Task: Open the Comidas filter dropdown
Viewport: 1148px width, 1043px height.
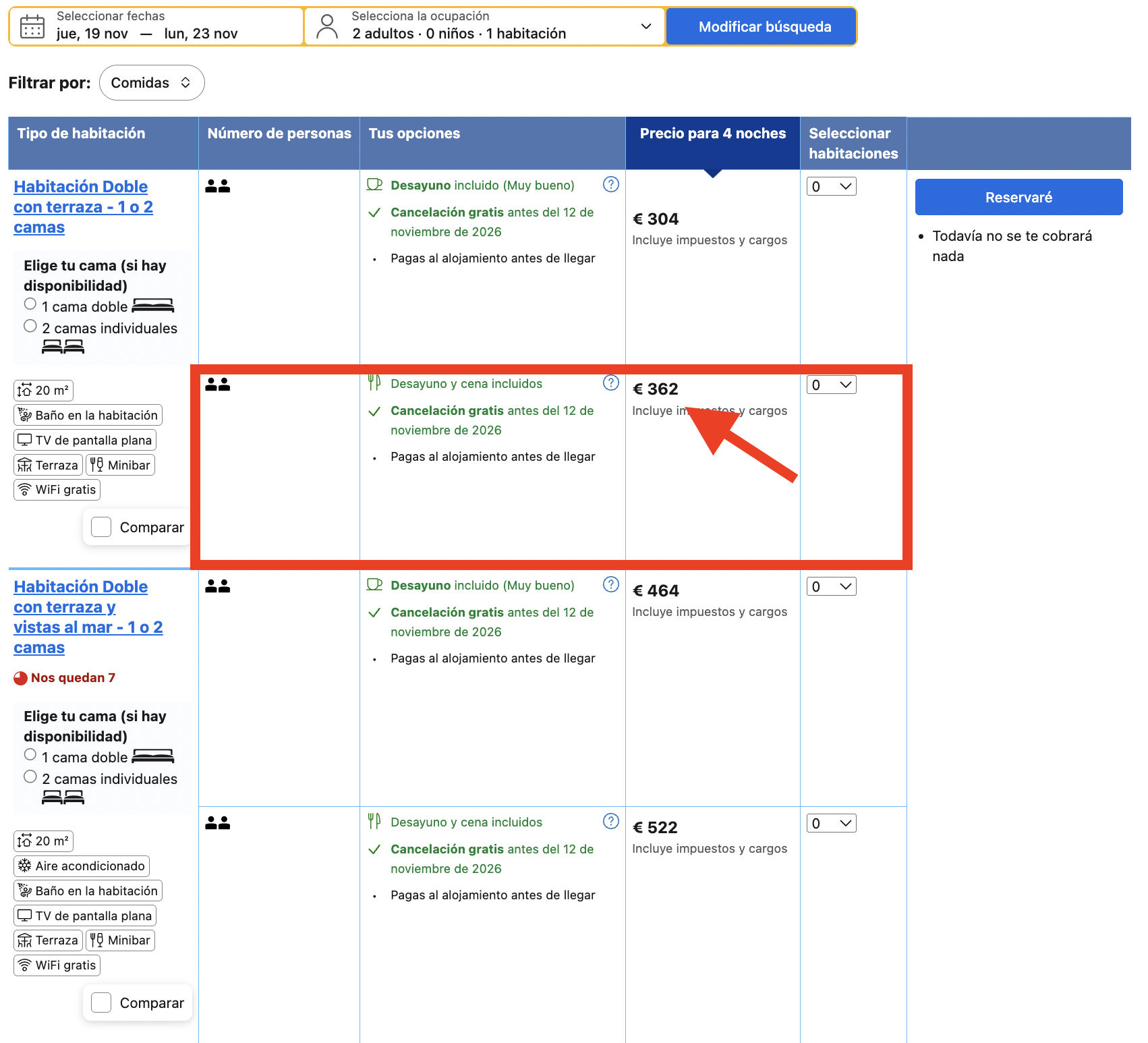Action: coord(152,83)
